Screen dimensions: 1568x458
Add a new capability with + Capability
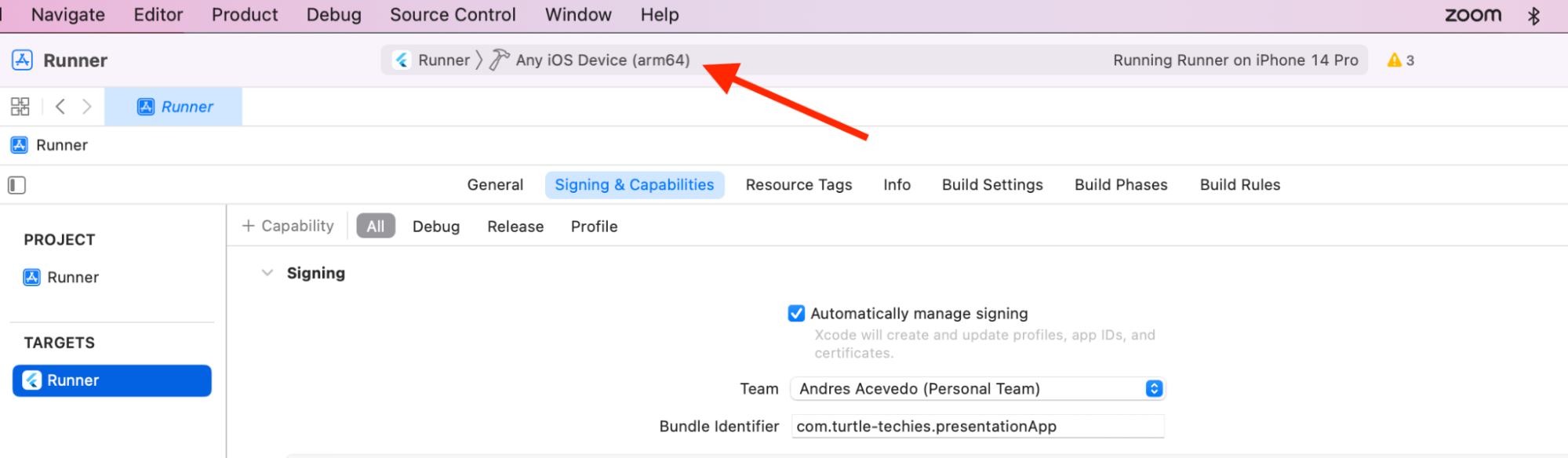[x=288, y=226]
